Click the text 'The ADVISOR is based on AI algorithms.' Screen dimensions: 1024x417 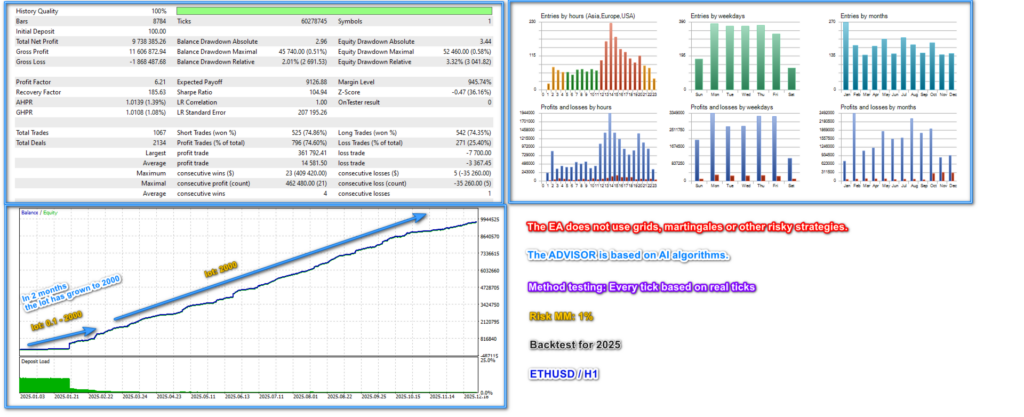[x=628, y=256]
